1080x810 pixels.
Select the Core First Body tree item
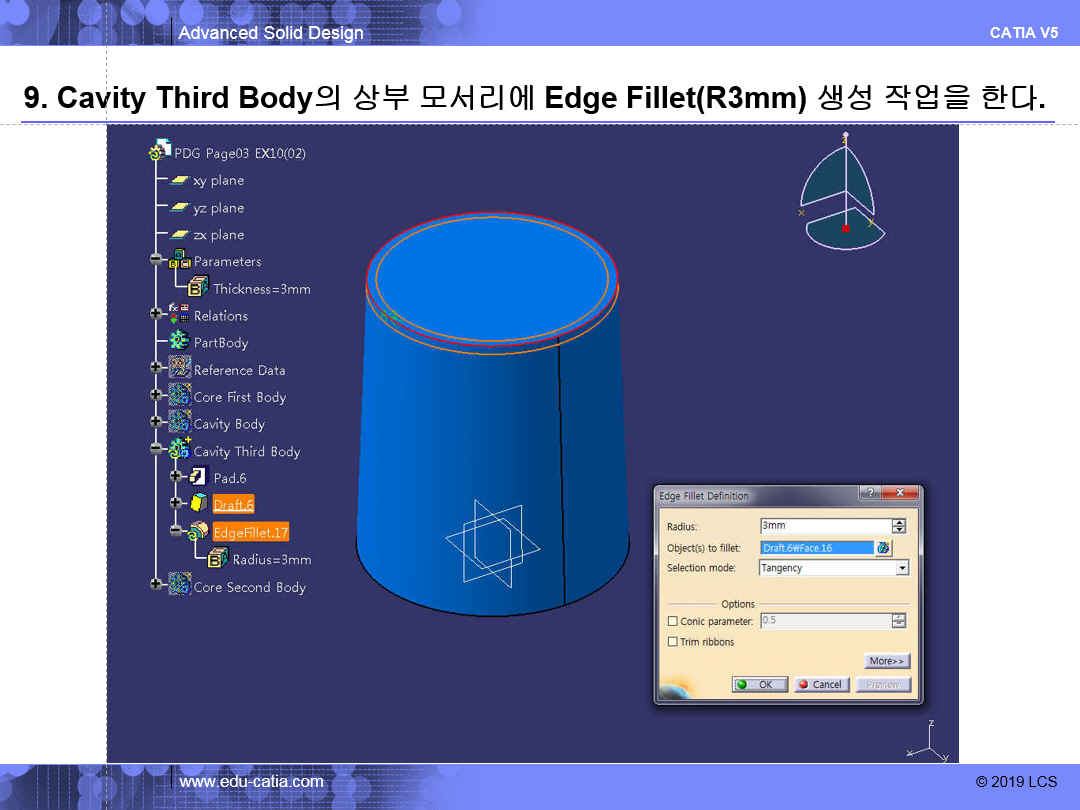pyautogui.click(x=239, y=397)
